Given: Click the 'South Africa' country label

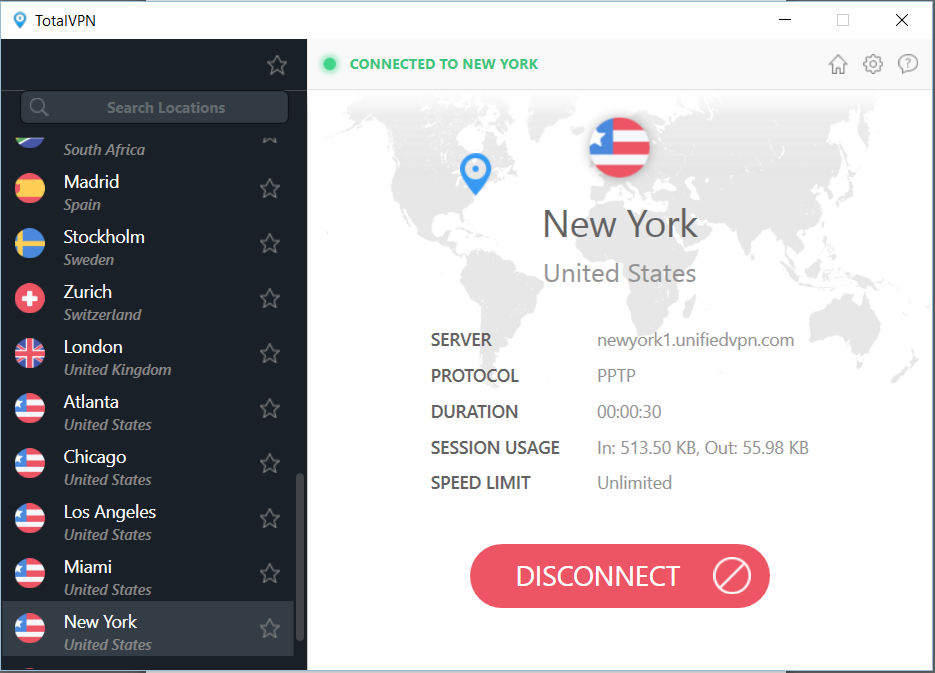Looking at the screenshot, I should tap(104, 150).
